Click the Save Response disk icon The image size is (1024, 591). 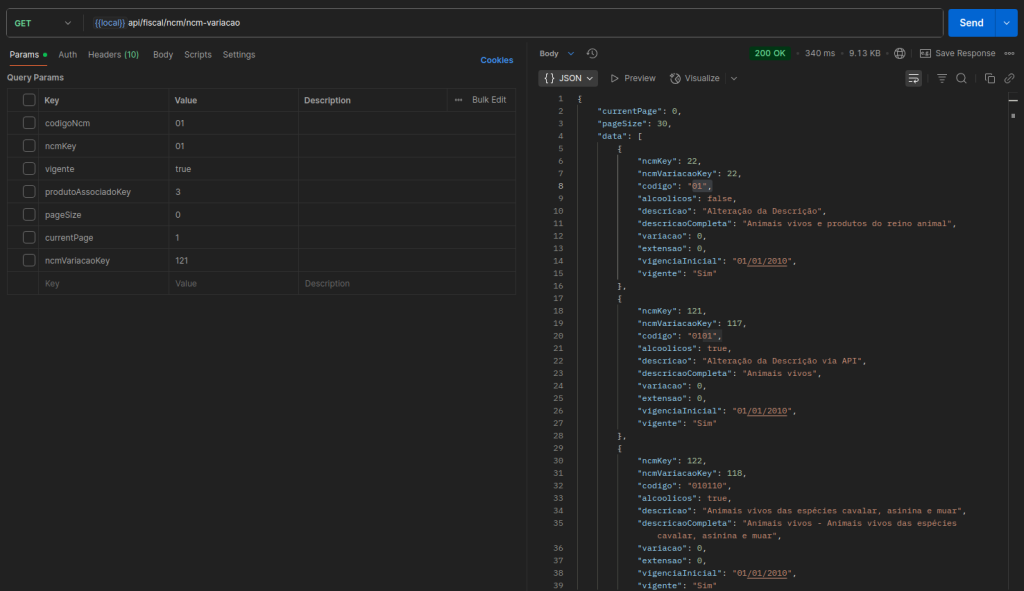(x=925, y=54)
